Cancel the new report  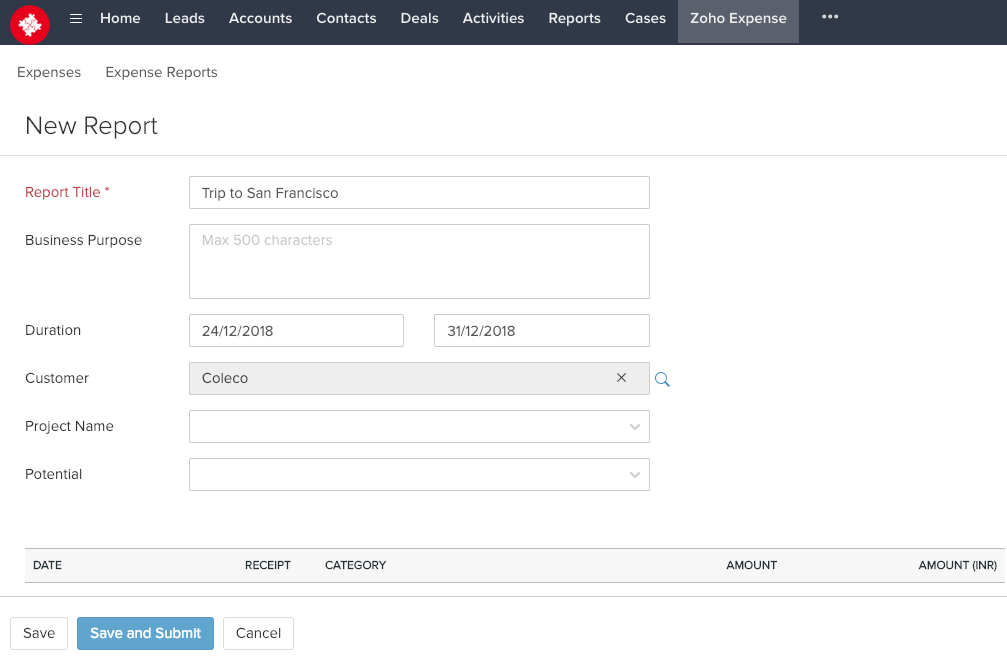(258, 634)
